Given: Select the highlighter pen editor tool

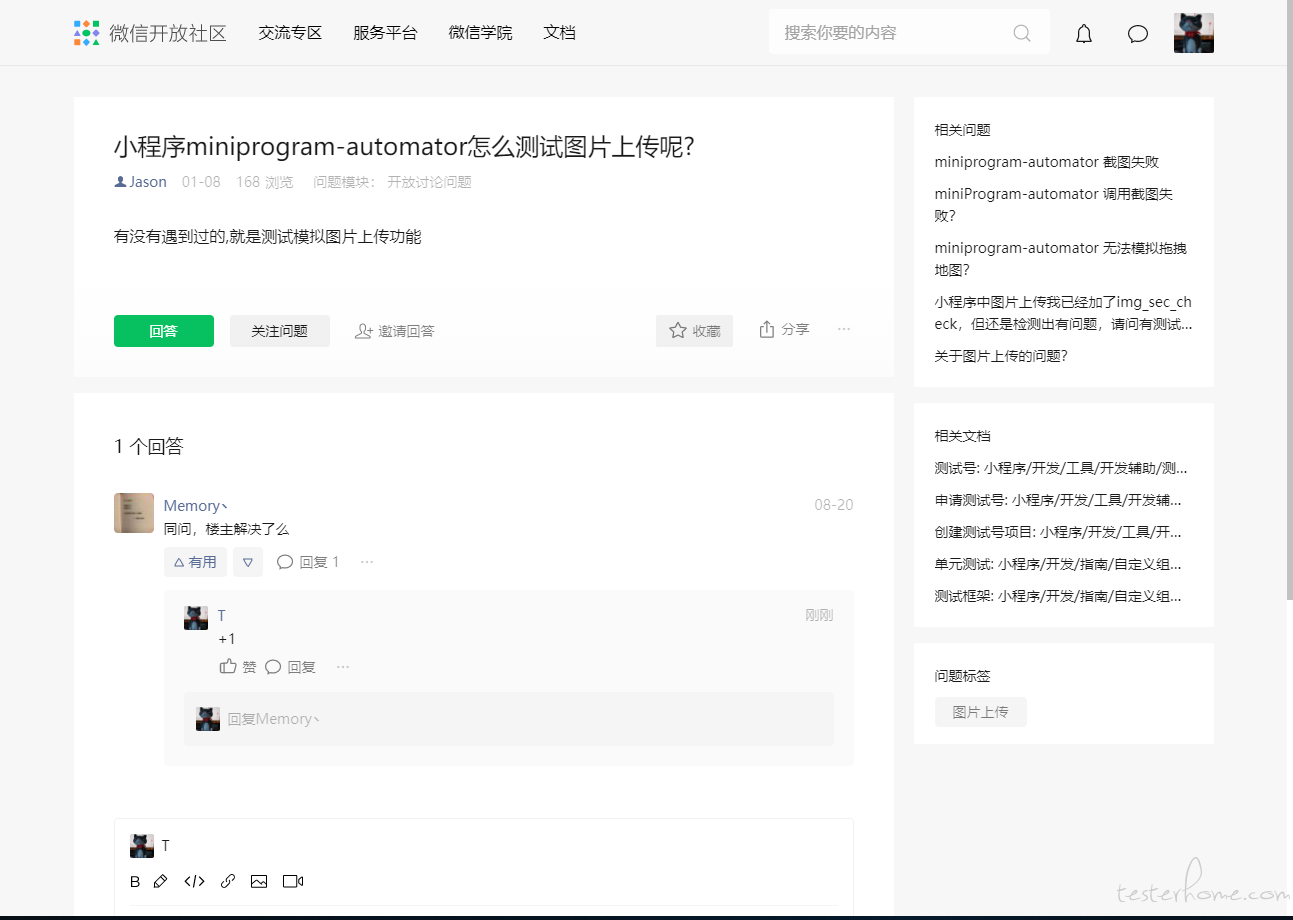Looking at the screenshot, I should (x=160, y=882).
